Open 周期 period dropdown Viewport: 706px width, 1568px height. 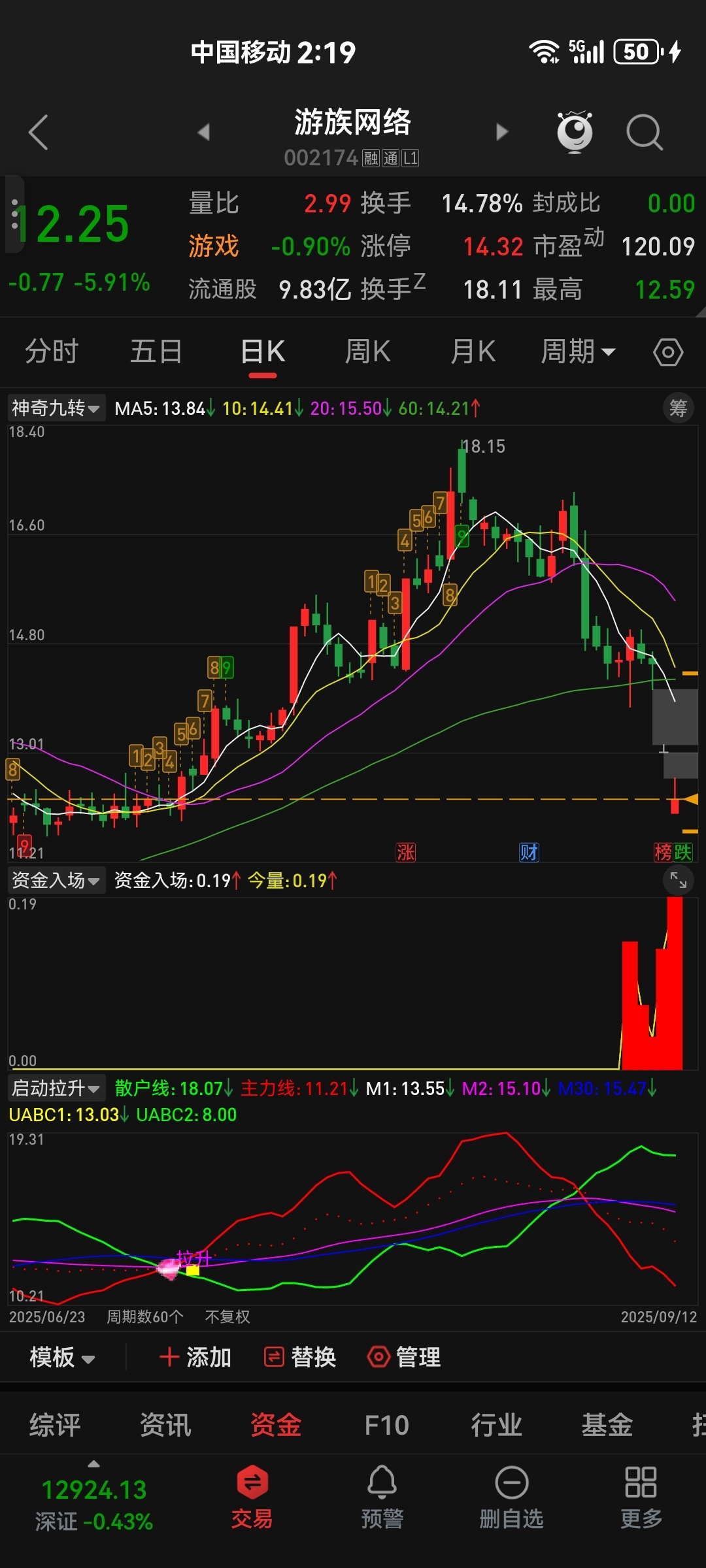[x=578, y=351]
